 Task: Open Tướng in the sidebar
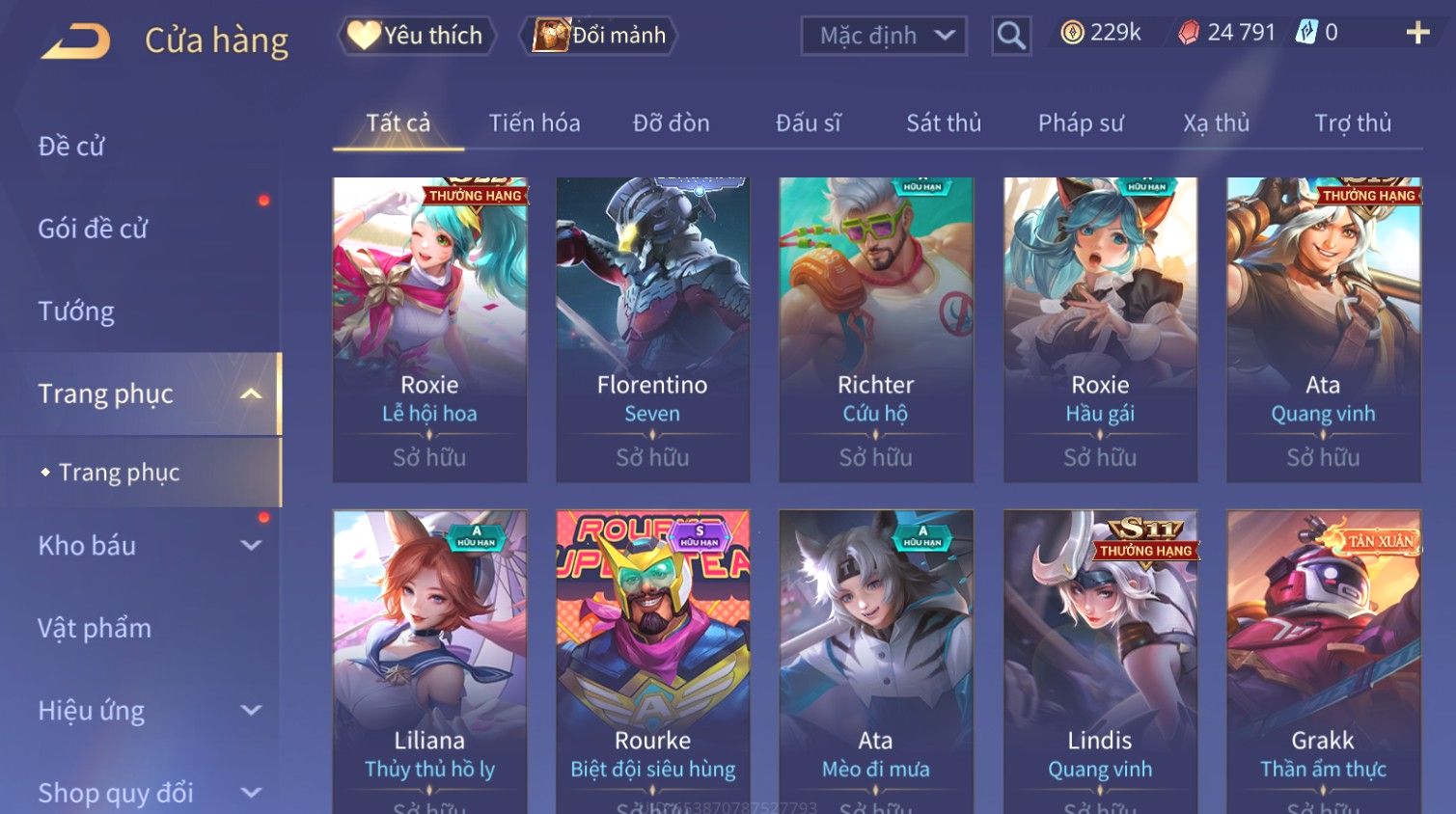(x=76, y=312)
